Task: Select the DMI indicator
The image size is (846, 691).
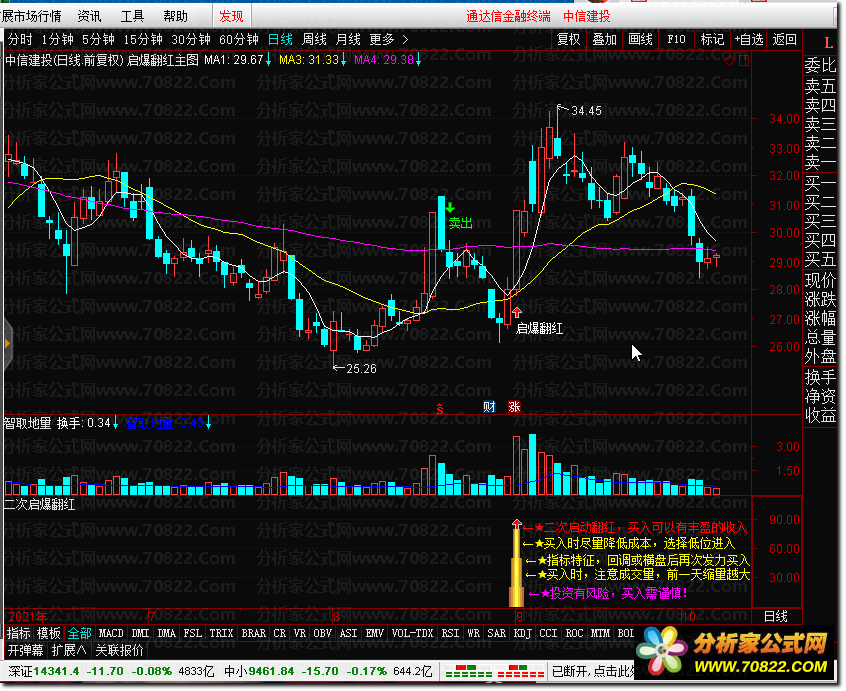Action: coord(140,633)
